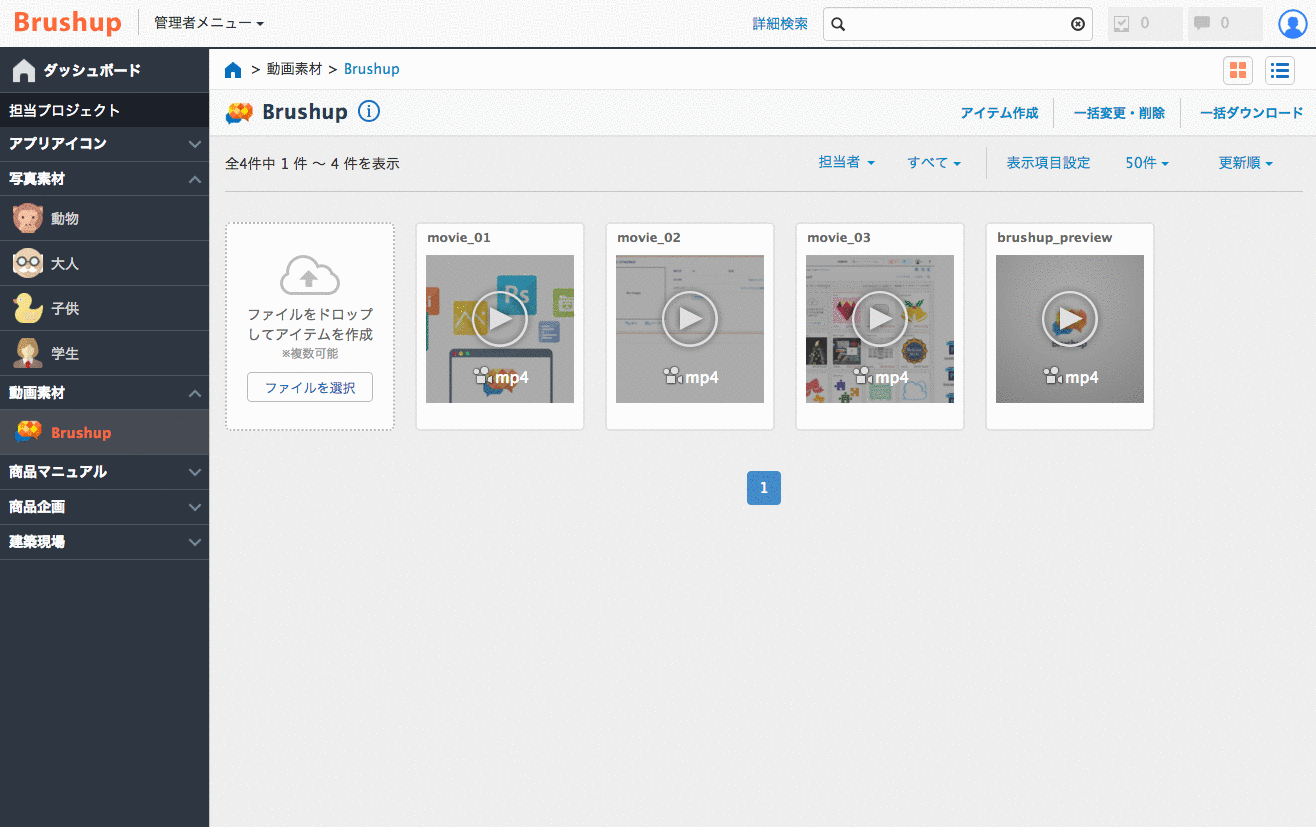Screen dimensions: 1316x827
Task: Play the movie_03 video
Action: click(880, 319)
